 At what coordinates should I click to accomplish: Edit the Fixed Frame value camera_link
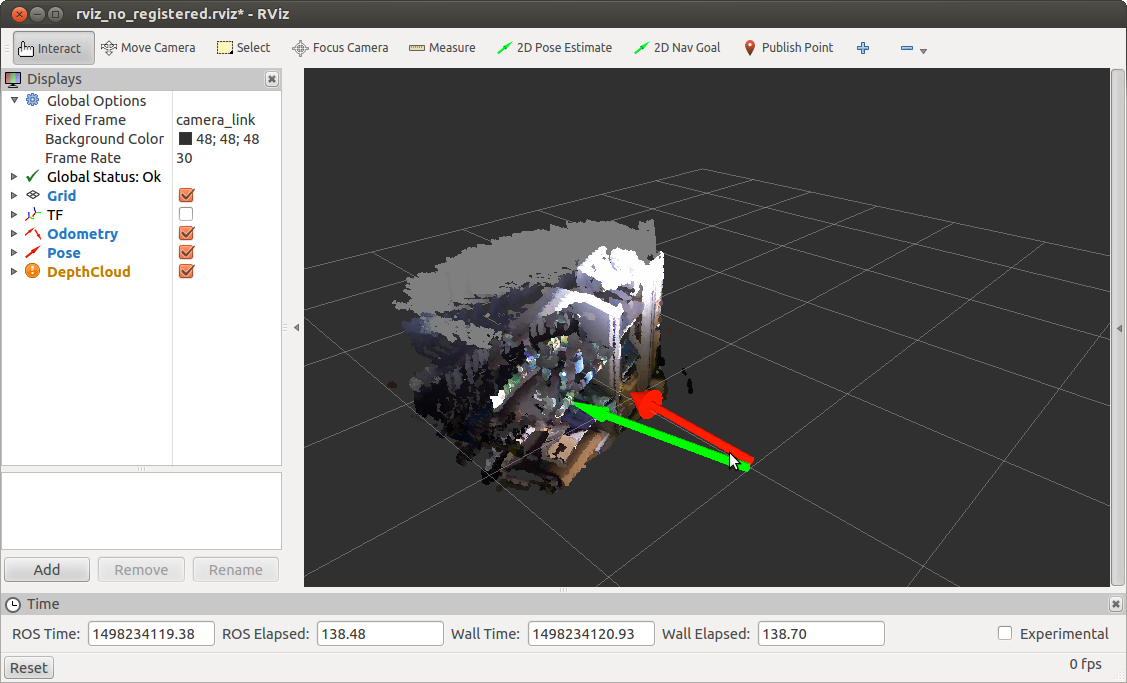[216, 120]
